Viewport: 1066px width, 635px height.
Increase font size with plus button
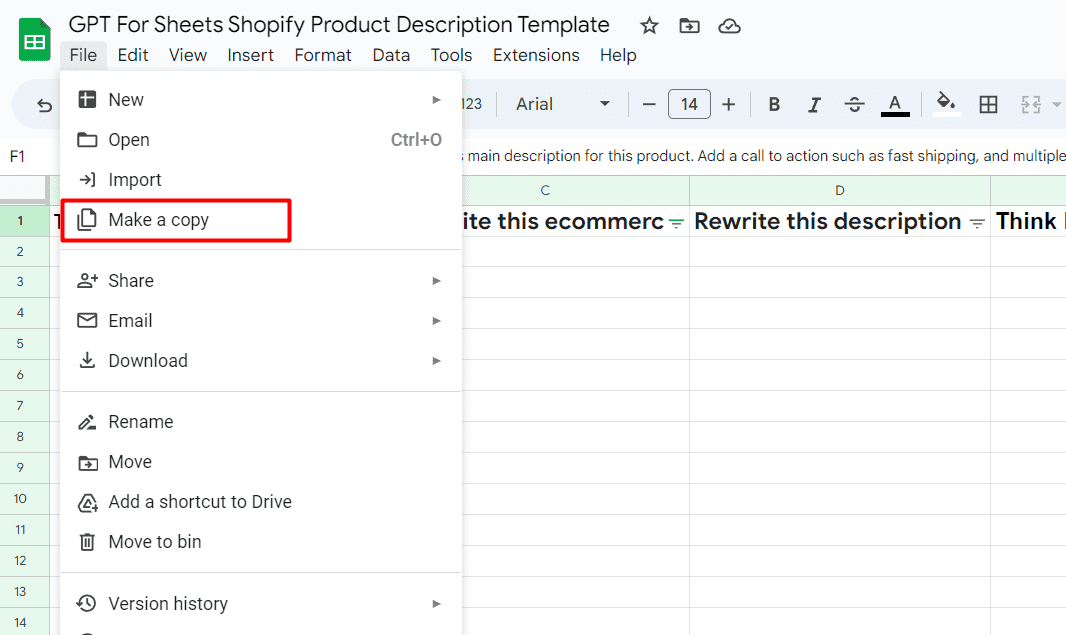click(729, 104)
